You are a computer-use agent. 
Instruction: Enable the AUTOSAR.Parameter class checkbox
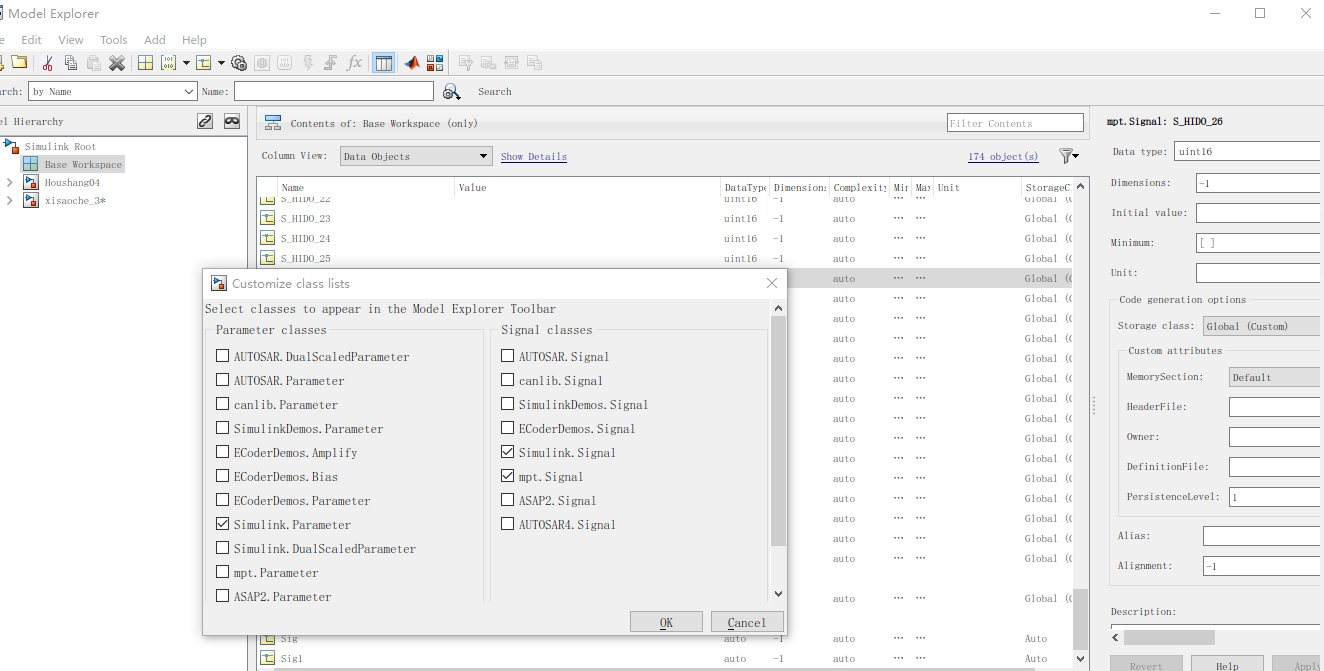(x=222, y=380)
